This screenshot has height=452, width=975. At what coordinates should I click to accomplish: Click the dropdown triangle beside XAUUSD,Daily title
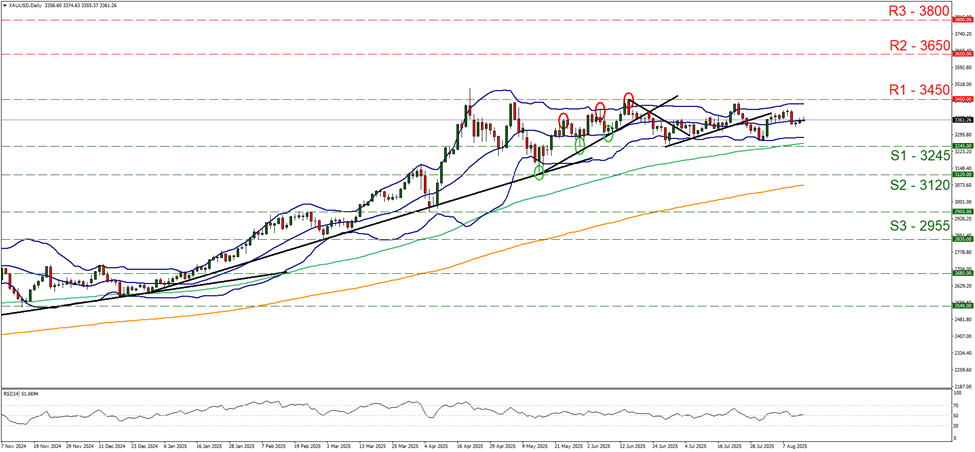pos(4,5)
